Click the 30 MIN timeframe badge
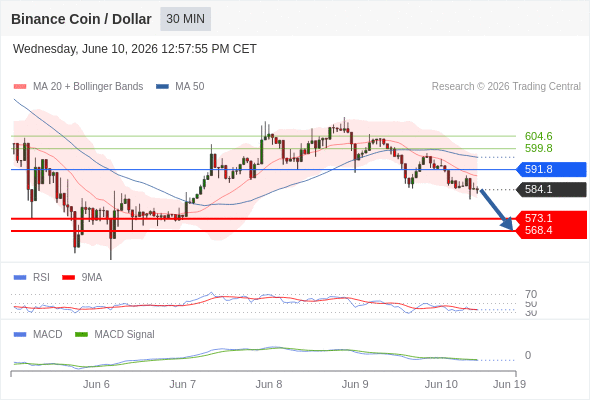The height and width of the screenshot is (400, 590). (x=186, y=19)
